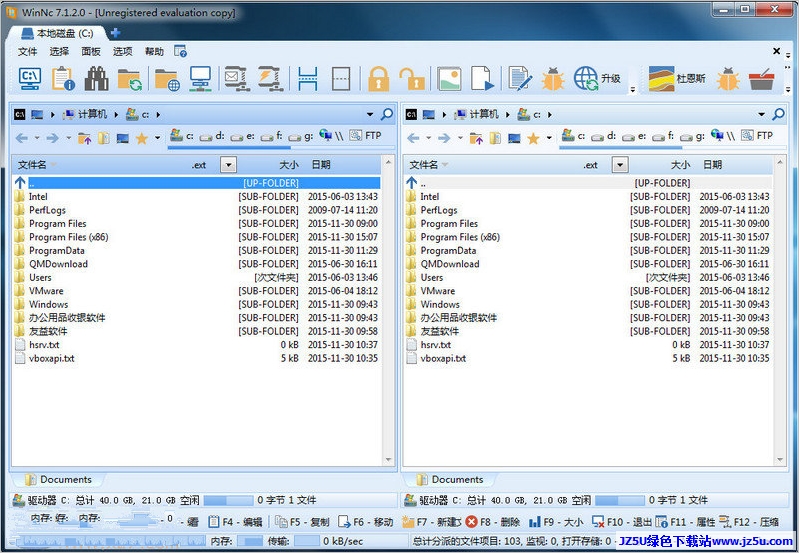This screenshot has width=799, height=553.
Task: Open the 选择 menu
Action: coord(59,51)
